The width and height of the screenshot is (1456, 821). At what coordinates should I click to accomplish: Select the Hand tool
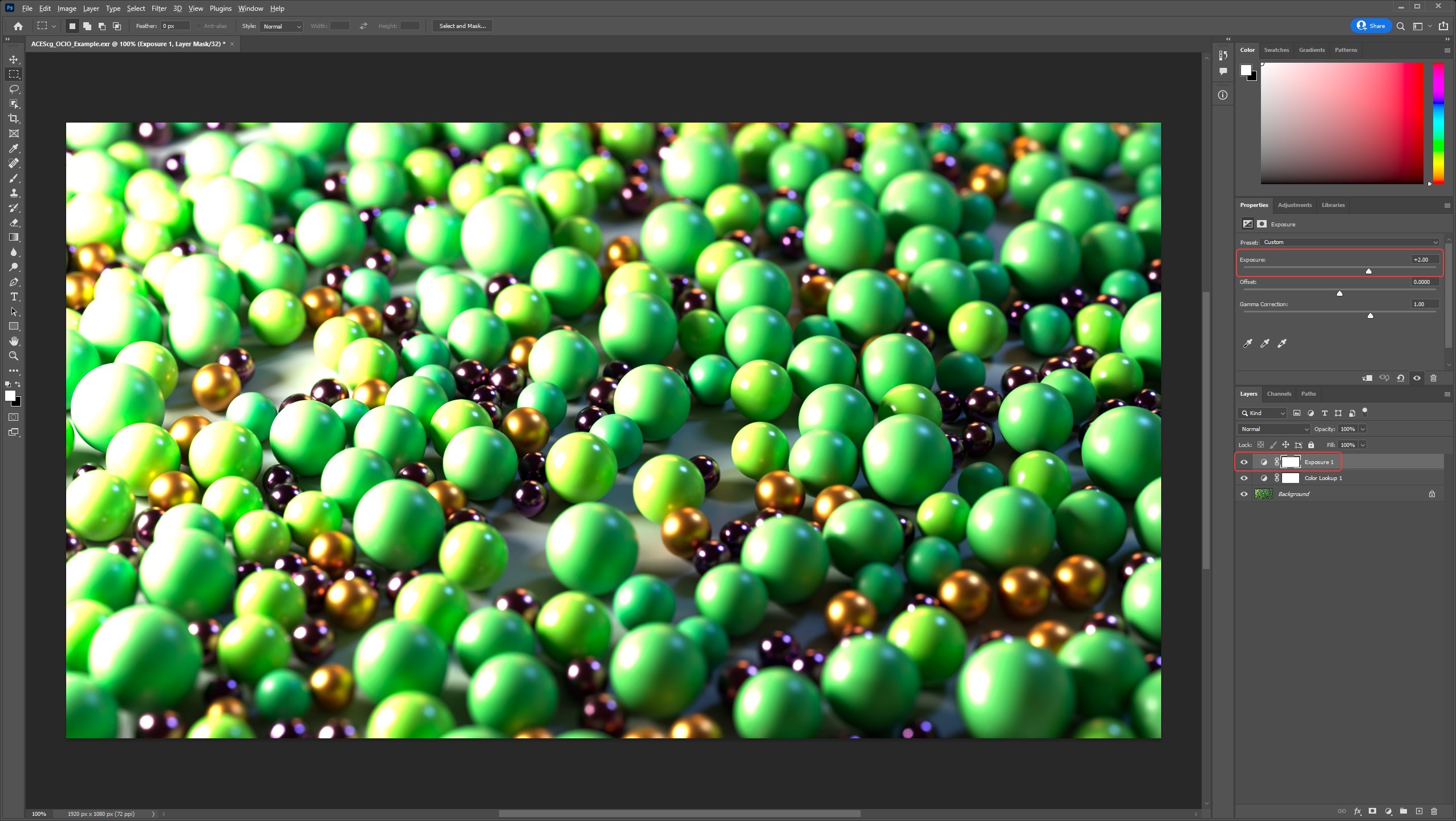tap(14, 341)
